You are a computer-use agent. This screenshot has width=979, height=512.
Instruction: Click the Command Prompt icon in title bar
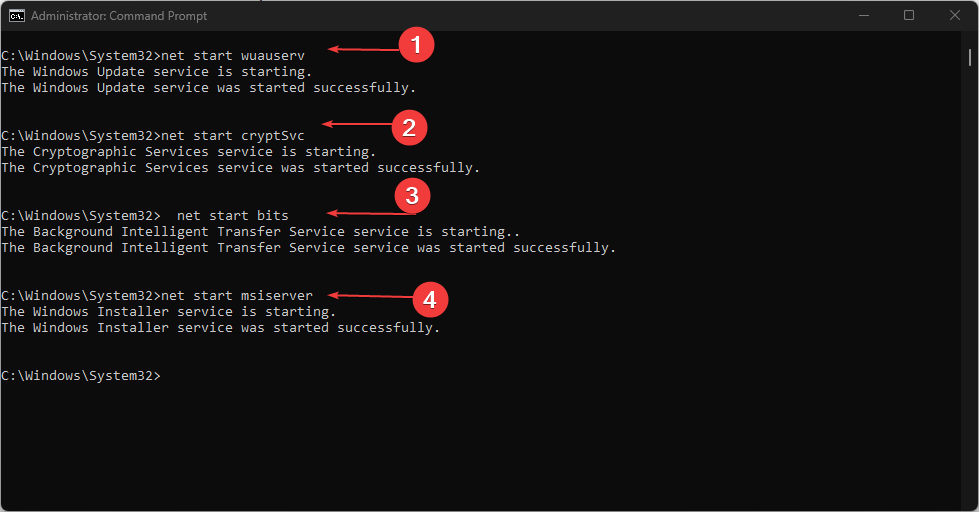coord(16,15)
